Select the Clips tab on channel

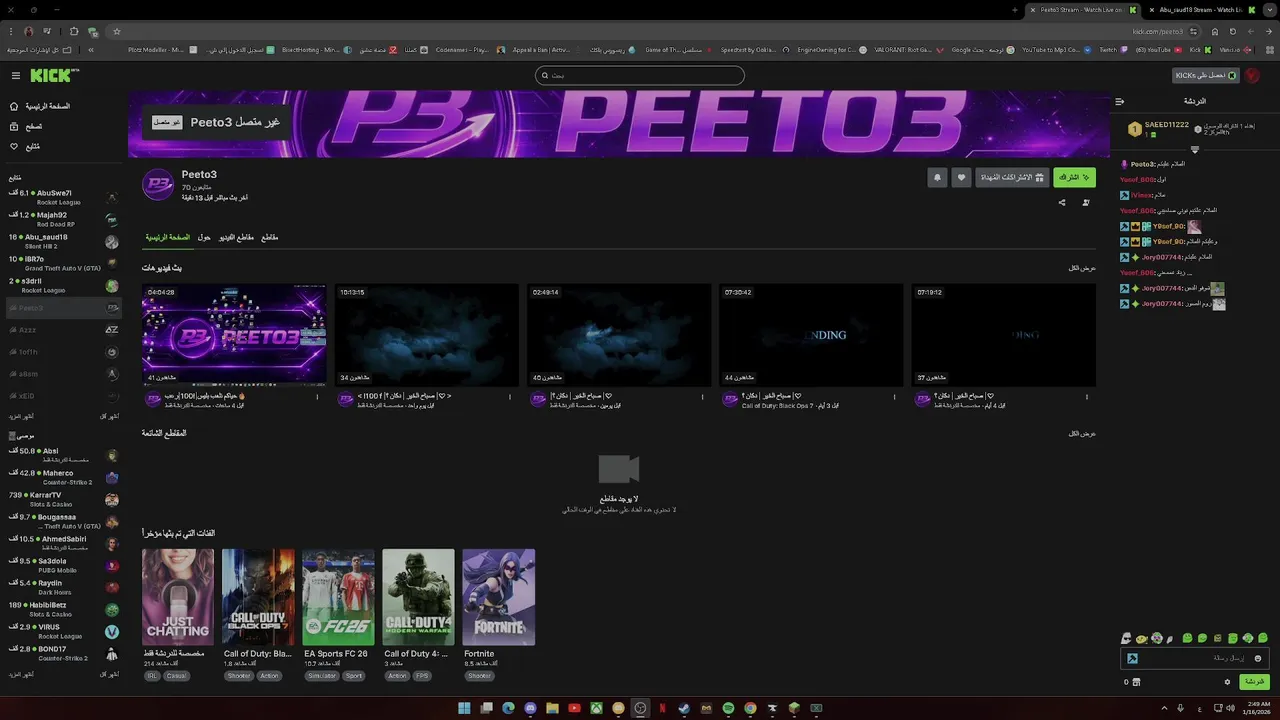(270, 238)
